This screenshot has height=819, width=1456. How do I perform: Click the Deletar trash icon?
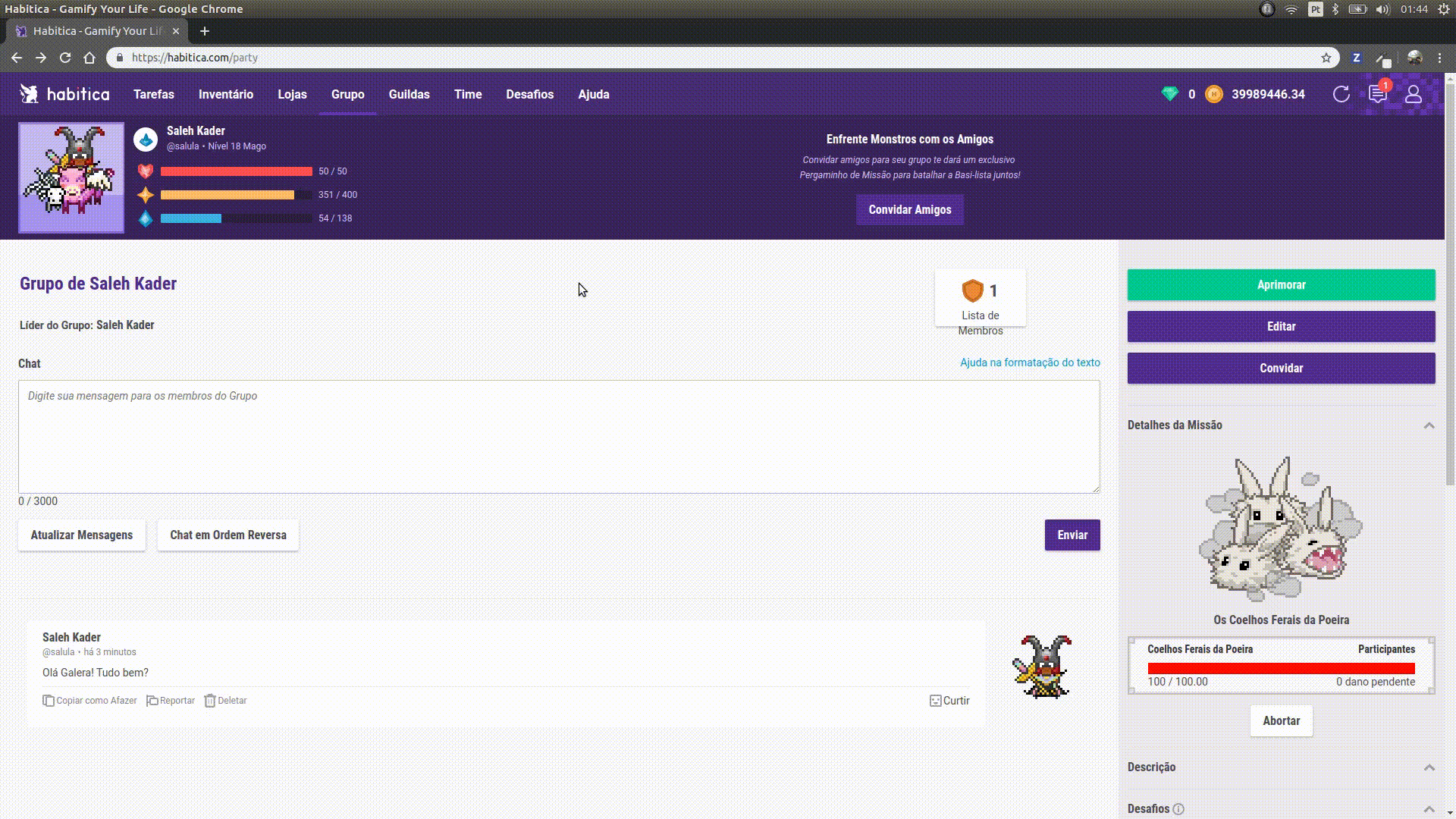210,701
